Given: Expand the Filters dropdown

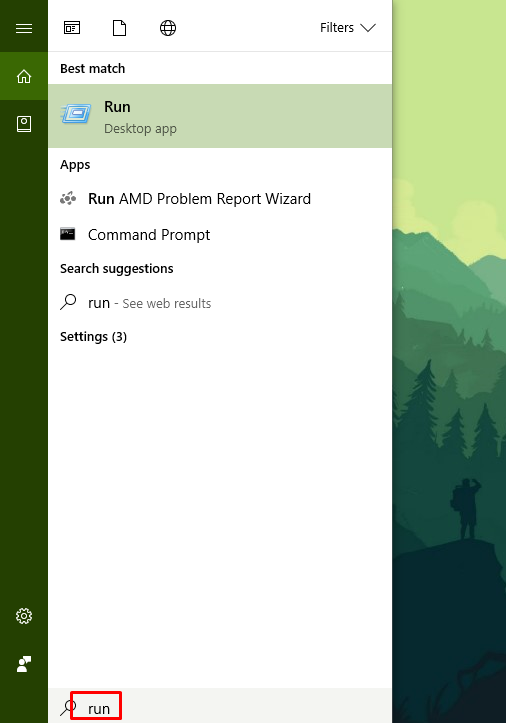Looking at the screenshot, I should (348, 28).
